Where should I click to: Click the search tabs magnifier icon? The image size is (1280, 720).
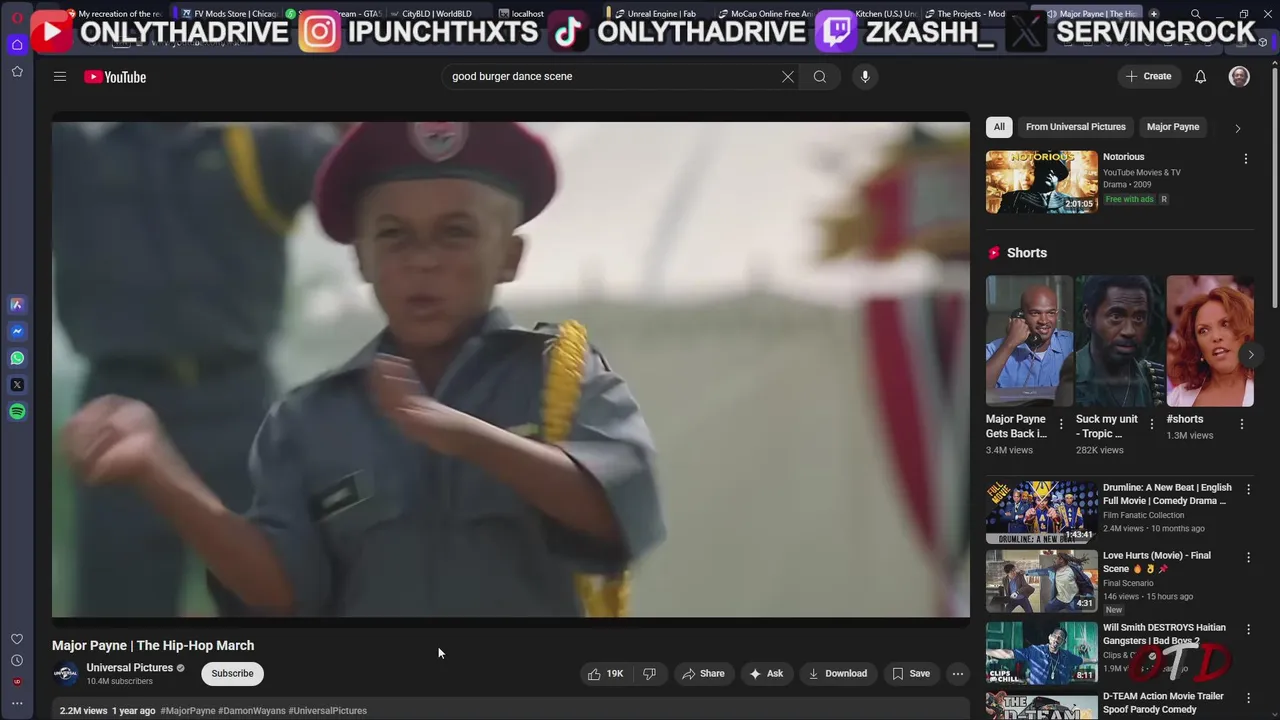(1195, 14)
